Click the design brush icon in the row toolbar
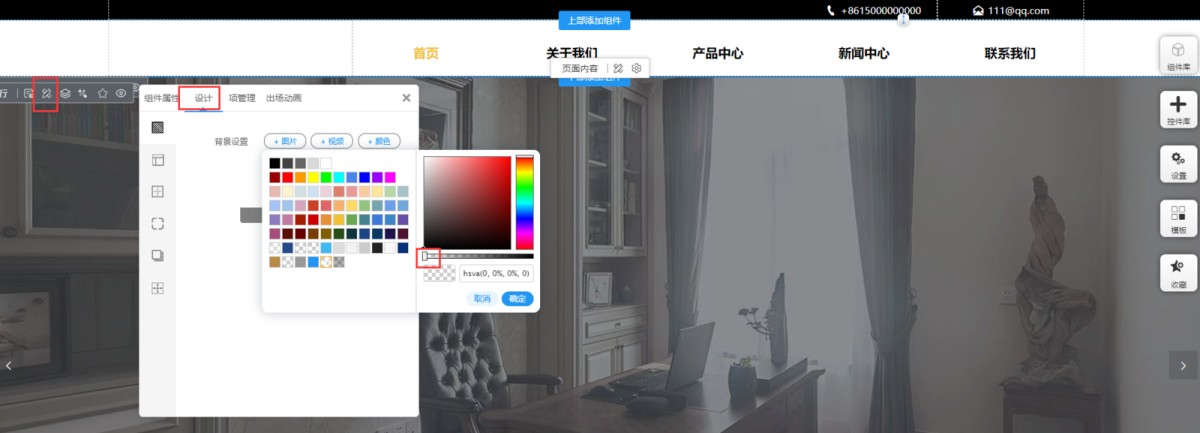1200x433 pixels. click(x=46, y=93)
